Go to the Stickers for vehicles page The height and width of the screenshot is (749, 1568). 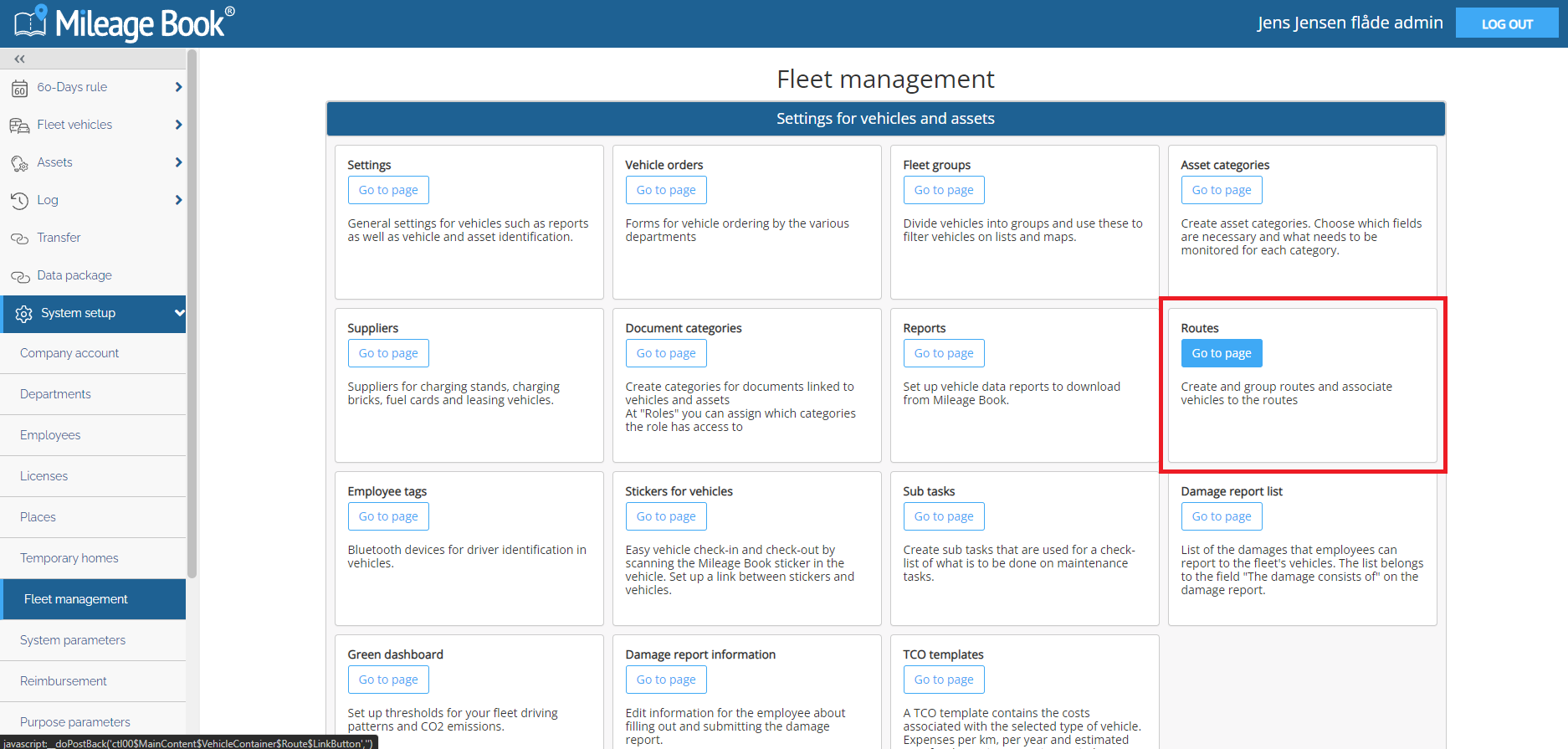point(666,516)
